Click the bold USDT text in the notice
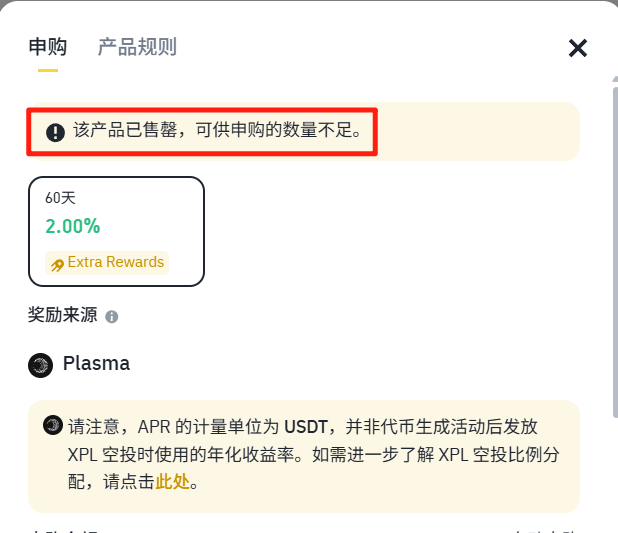This screenshot has height=533, width=618. click(x=304, y=425)
